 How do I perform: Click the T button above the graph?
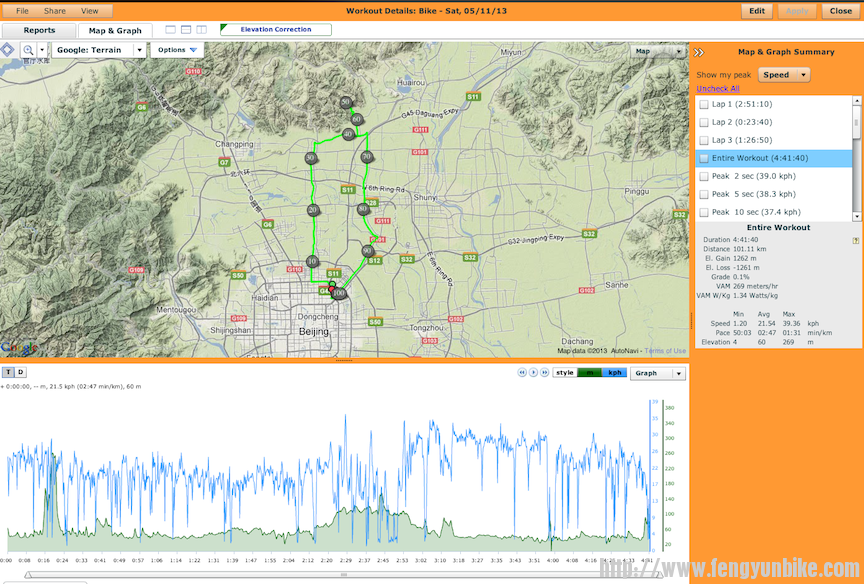tap(7, 372)
